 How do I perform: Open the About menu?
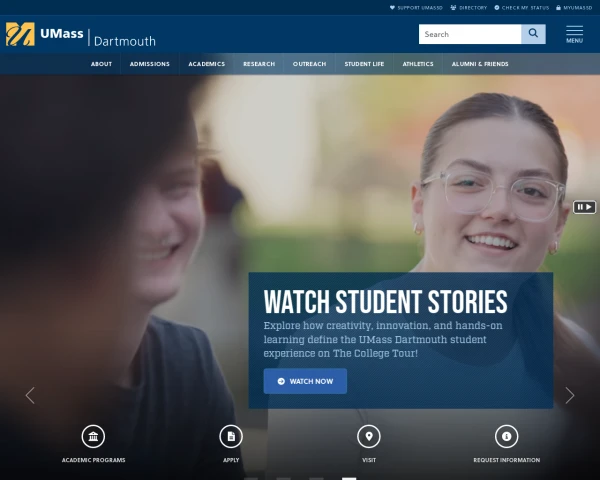point(101,64)
